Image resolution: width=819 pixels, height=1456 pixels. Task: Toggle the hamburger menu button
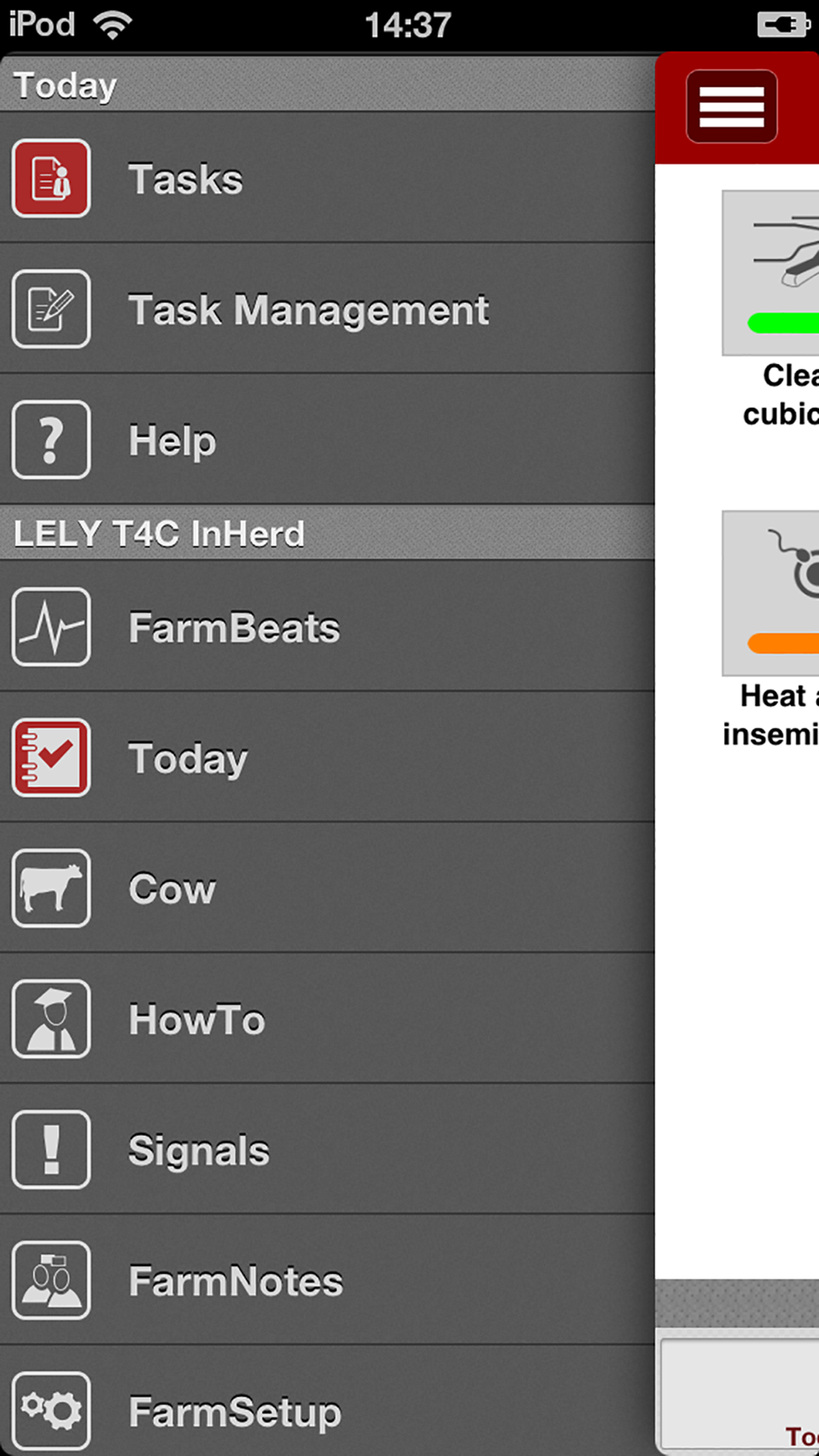731,107
